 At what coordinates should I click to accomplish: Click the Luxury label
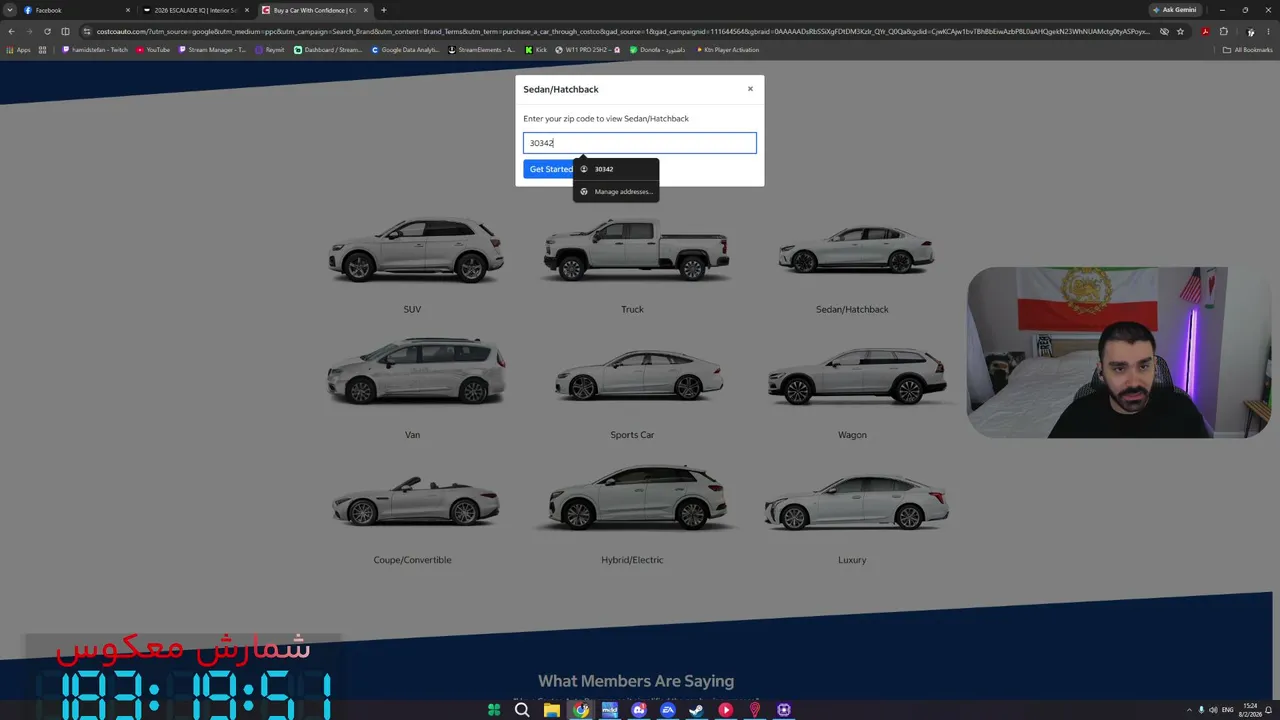852,560
